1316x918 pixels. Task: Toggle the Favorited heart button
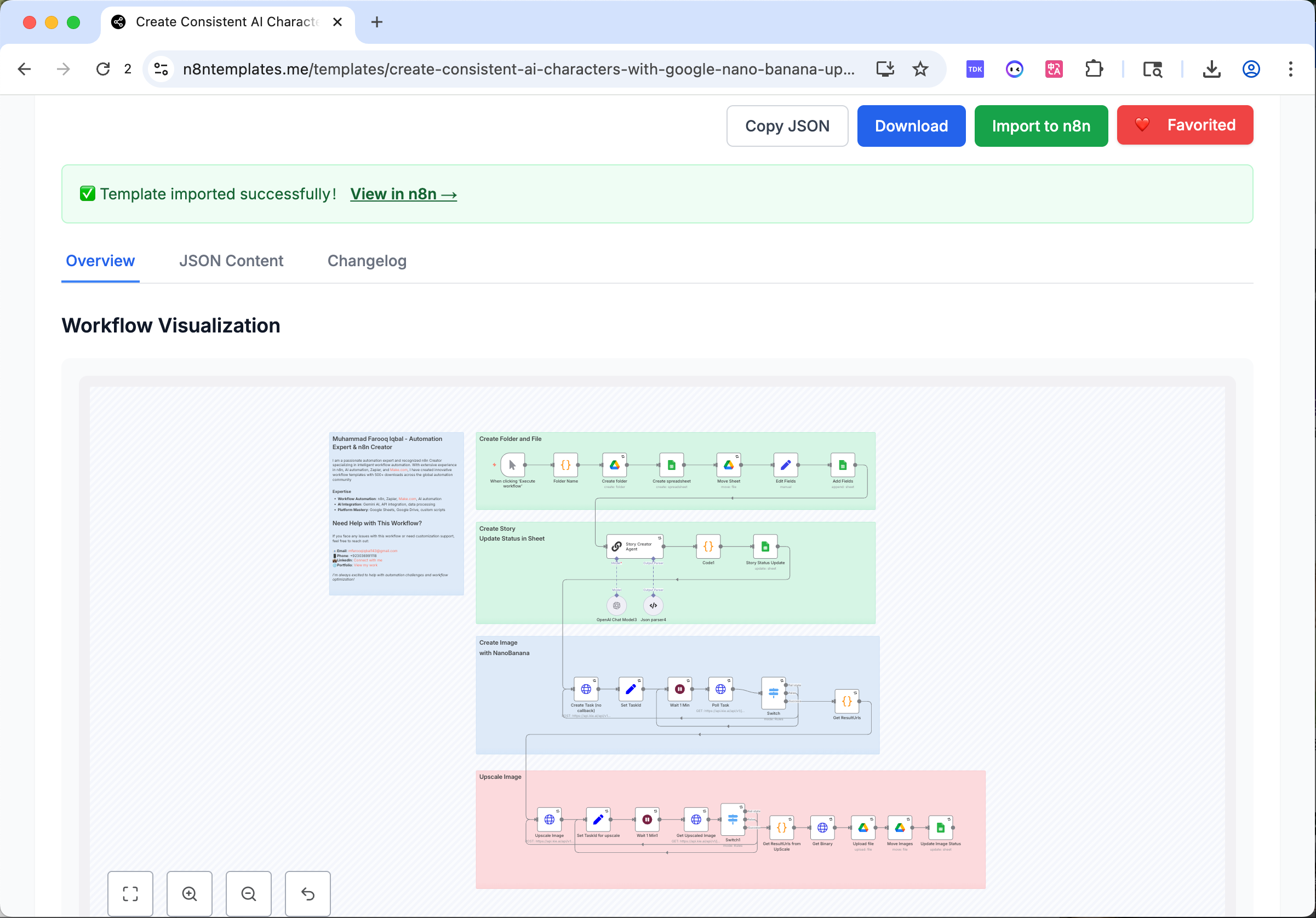click(1184, 125)
